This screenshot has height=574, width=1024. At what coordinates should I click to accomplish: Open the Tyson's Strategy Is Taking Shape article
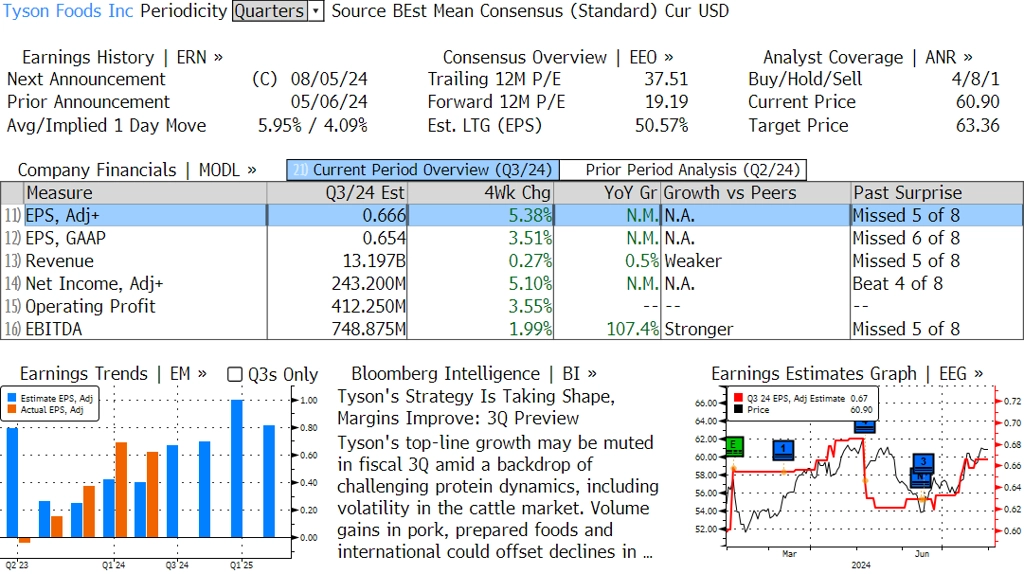click(476, 407)
